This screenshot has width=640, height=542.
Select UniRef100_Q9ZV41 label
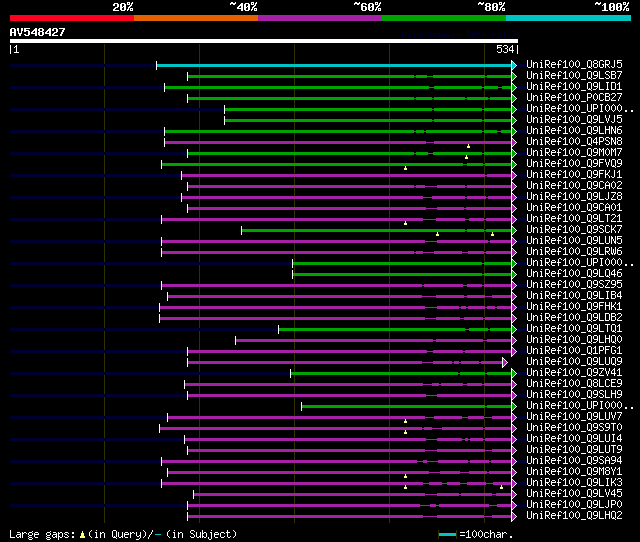[574, 373]
